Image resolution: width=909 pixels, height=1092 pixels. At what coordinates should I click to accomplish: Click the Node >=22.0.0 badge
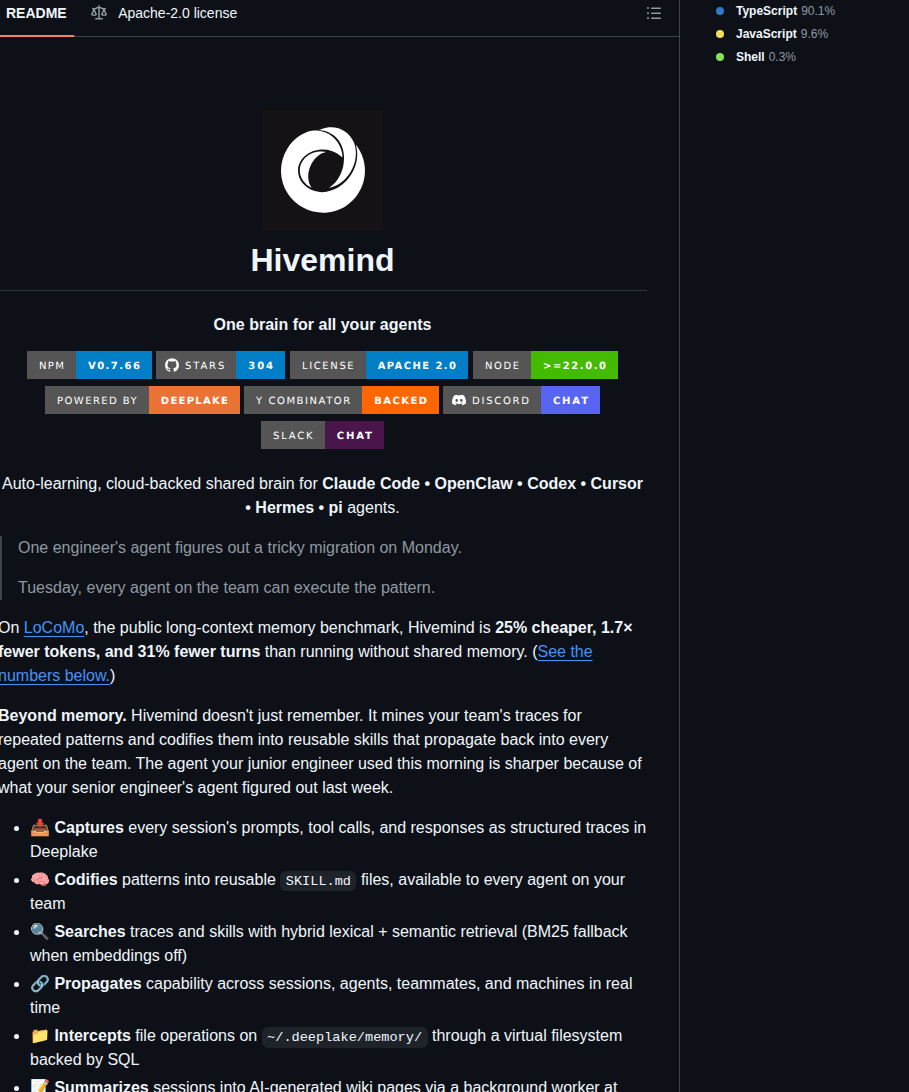coord(545,365)
